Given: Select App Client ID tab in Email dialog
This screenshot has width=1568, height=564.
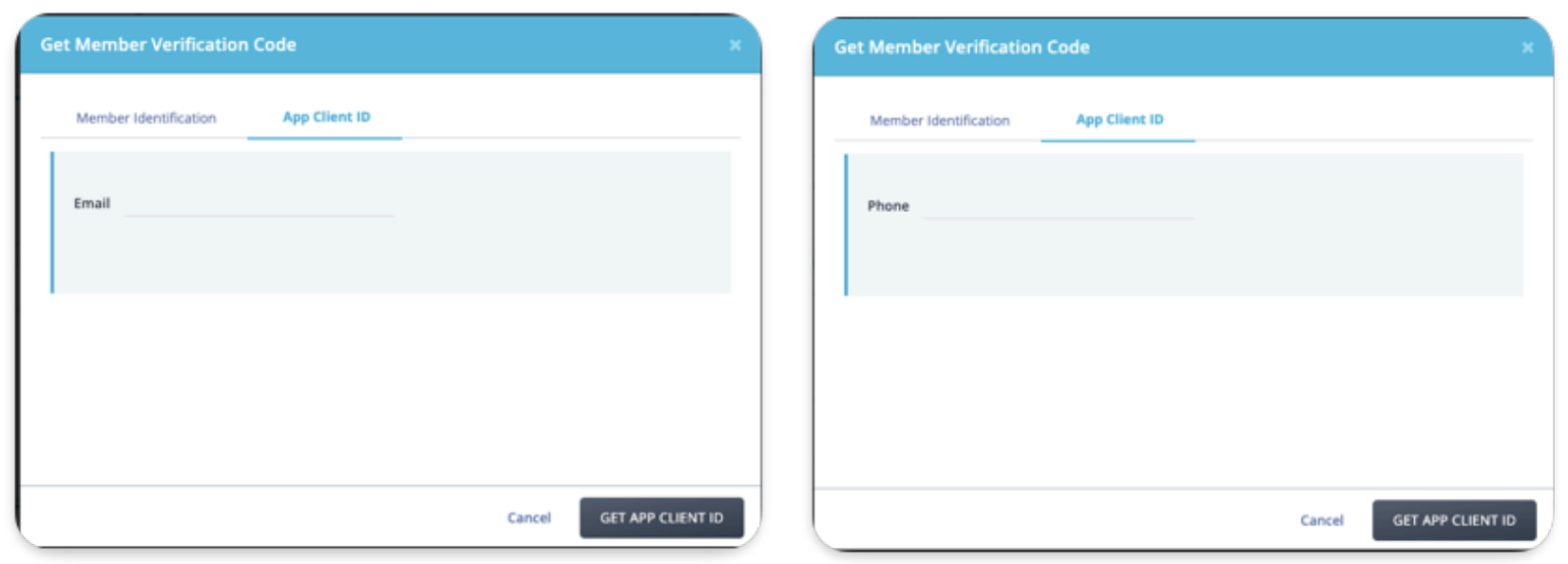Looking at the screenshot, I should 326,117.
